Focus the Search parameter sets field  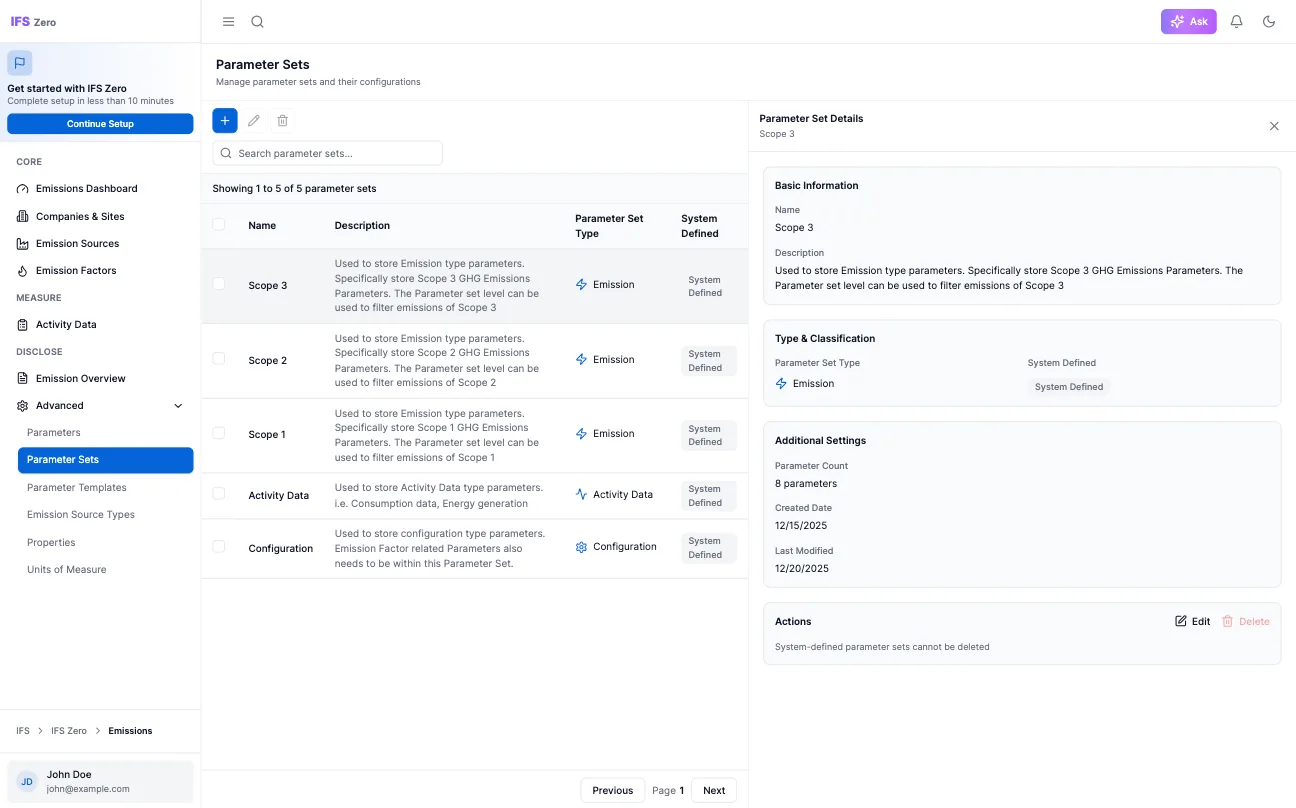(x=328, y=154)
